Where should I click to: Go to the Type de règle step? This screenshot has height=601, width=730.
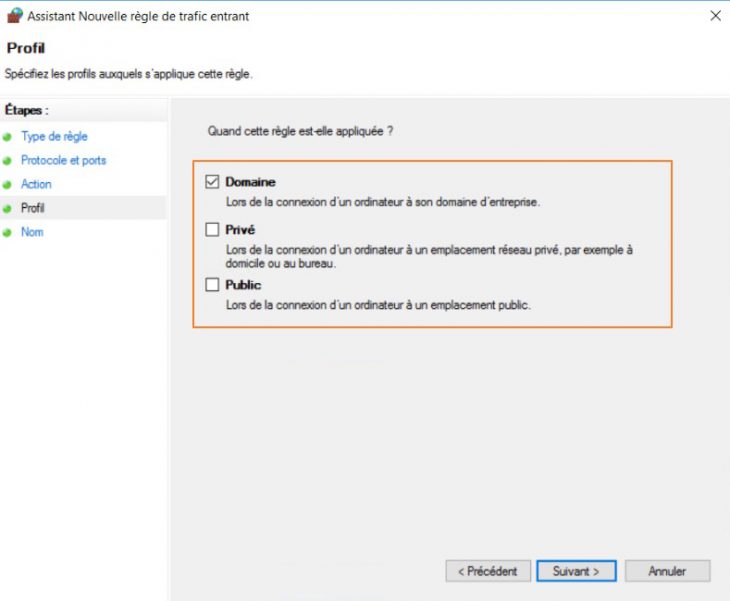pos(54,136)
